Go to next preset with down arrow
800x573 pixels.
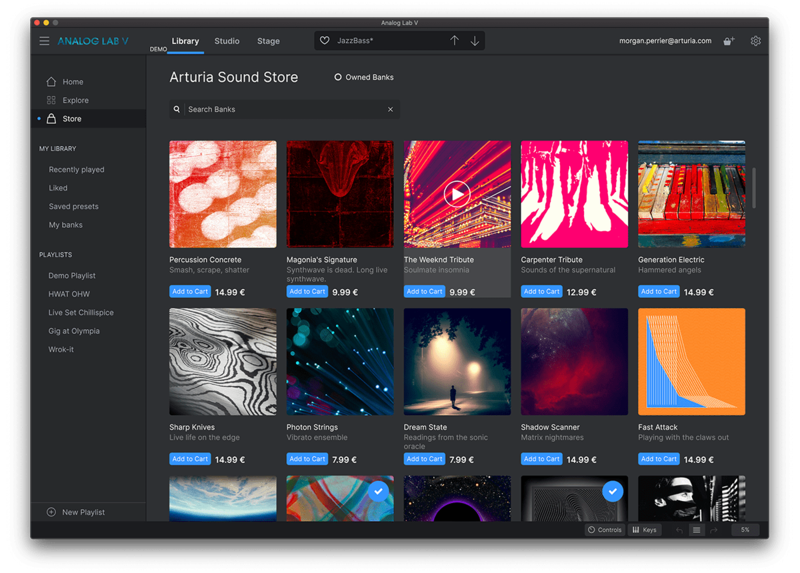point(475,41)
